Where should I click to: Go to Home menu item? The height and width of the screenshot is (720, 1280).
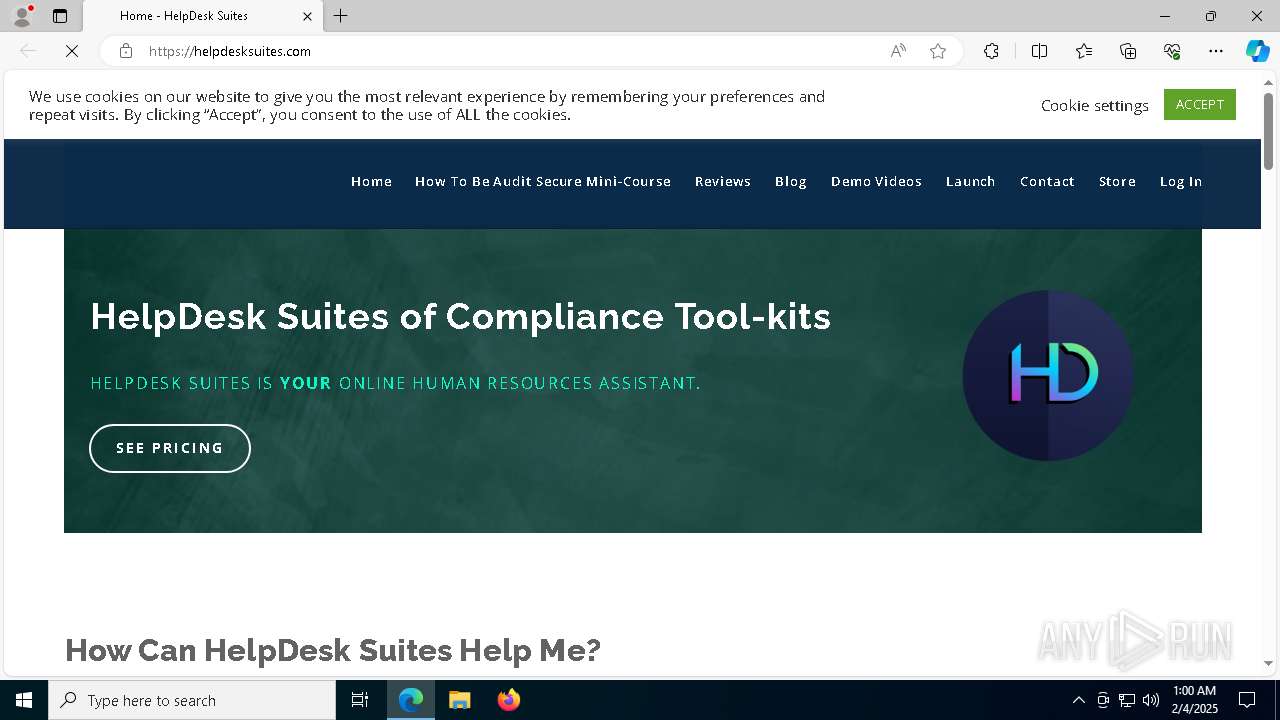pyautogui.click(x=371, y=181)
